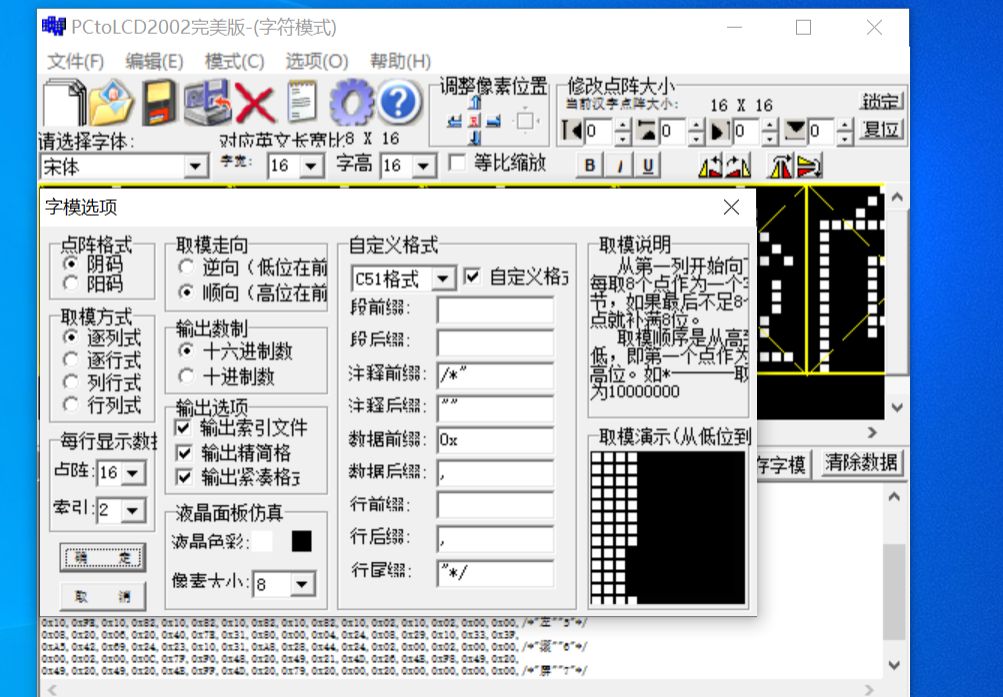Open the 文件(F) menu
This screenshot has width=1003, height=697.
click(x=75, y=61)
